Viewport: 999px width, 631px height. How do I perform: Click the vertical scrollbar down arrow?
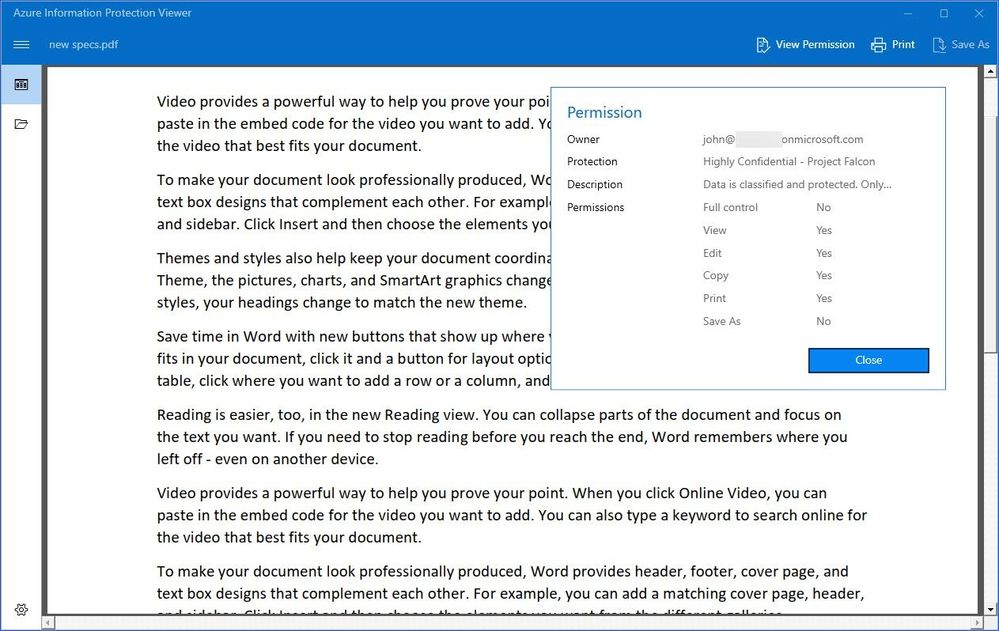pos(990,609)
